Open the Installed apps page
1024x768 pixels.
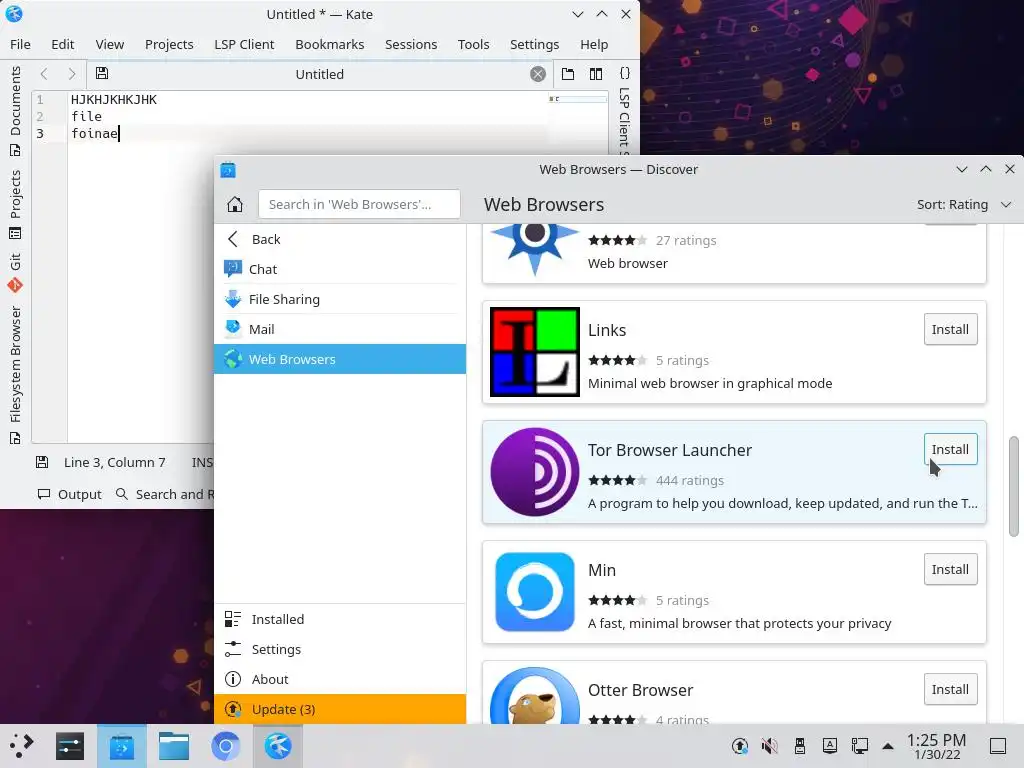[340, 619]
